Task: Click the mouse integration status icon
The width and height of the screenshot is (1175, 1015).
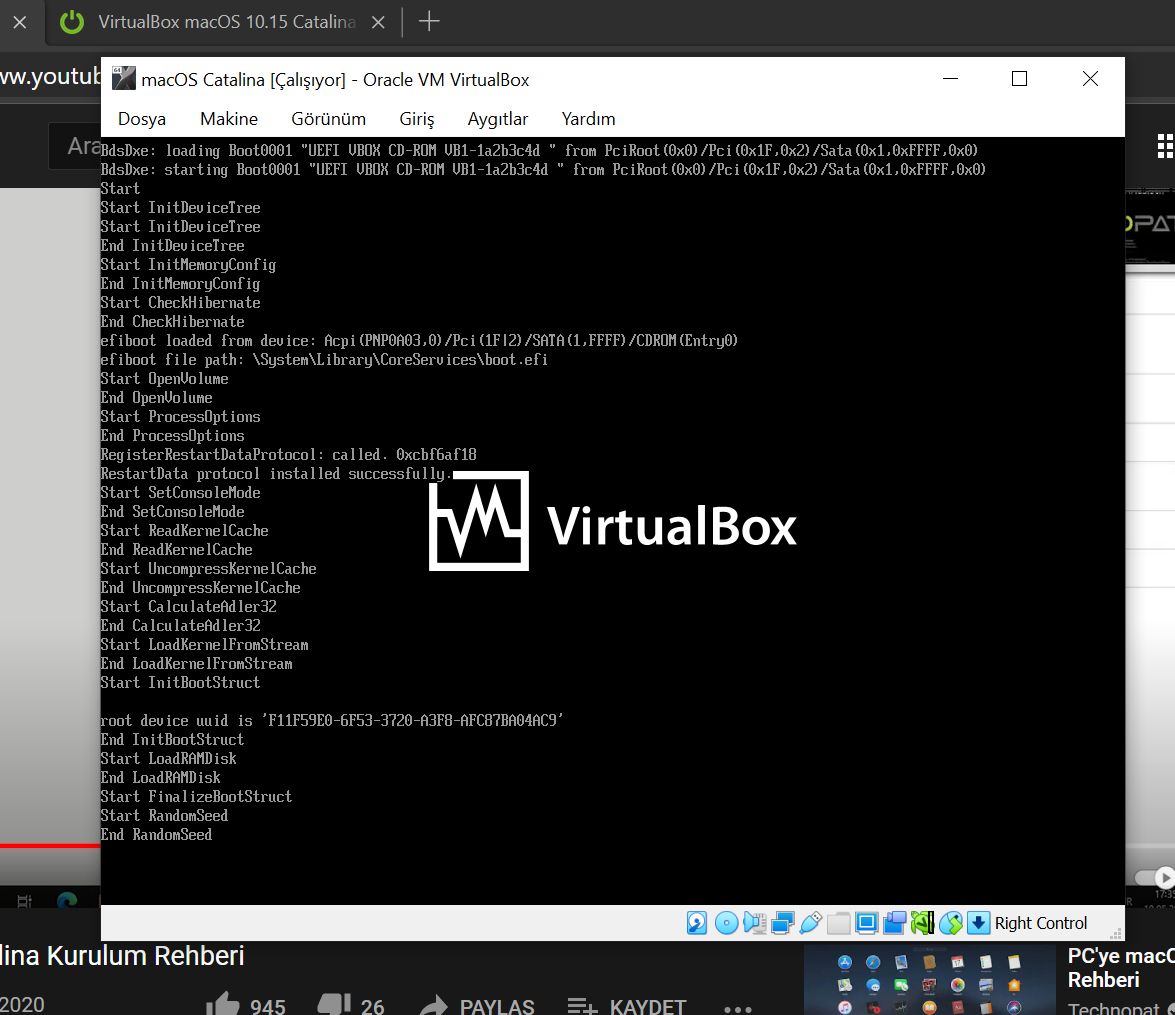Action: pos(951,923)
